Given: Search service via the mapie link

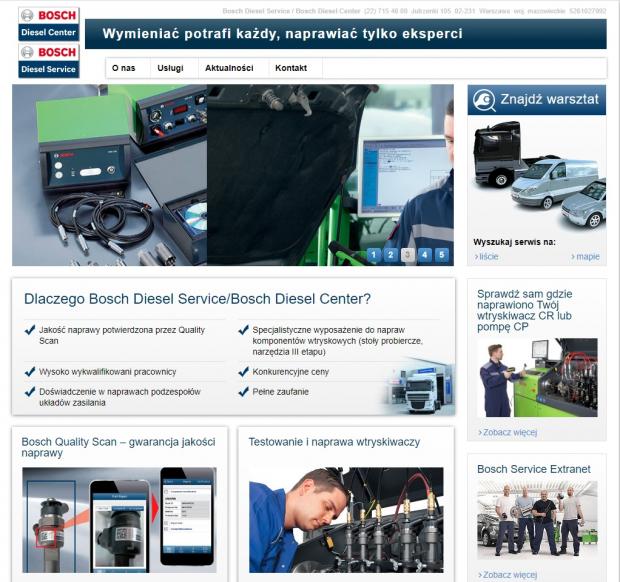Looking at the screenshot, I should (586, 257).
